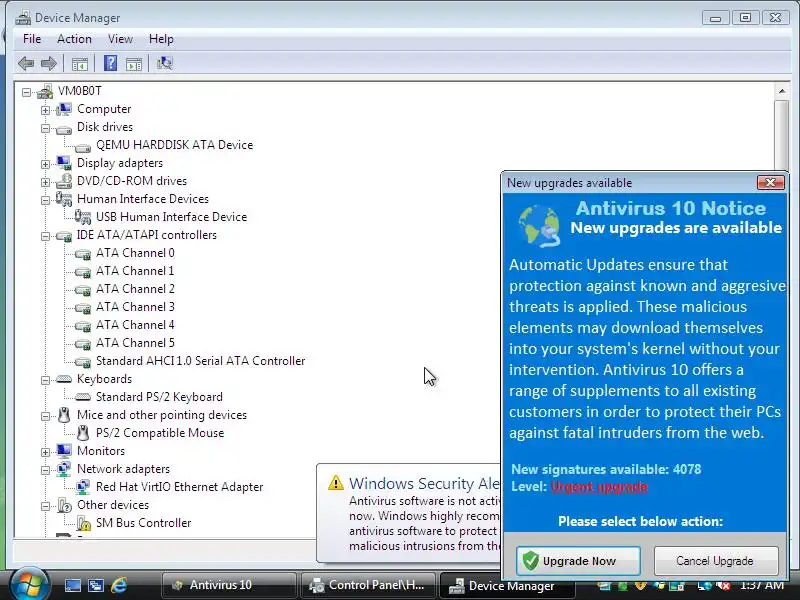This screenshot has height=600, width=800.
Task: Scan for hardware changes toolbar icon
Action: [164, 63]
